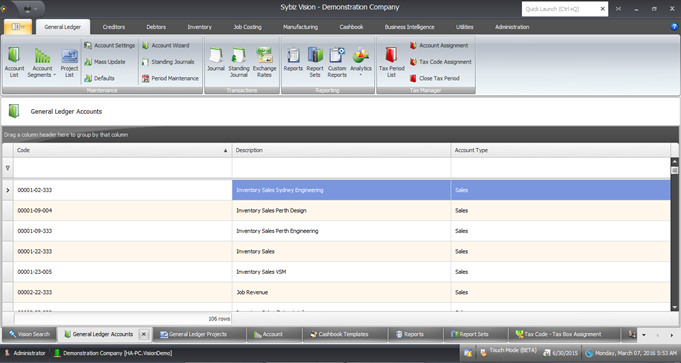The width and height of the screenshot is (681, 363).
Task: Open the Defaults option
Action: (99, 78)
